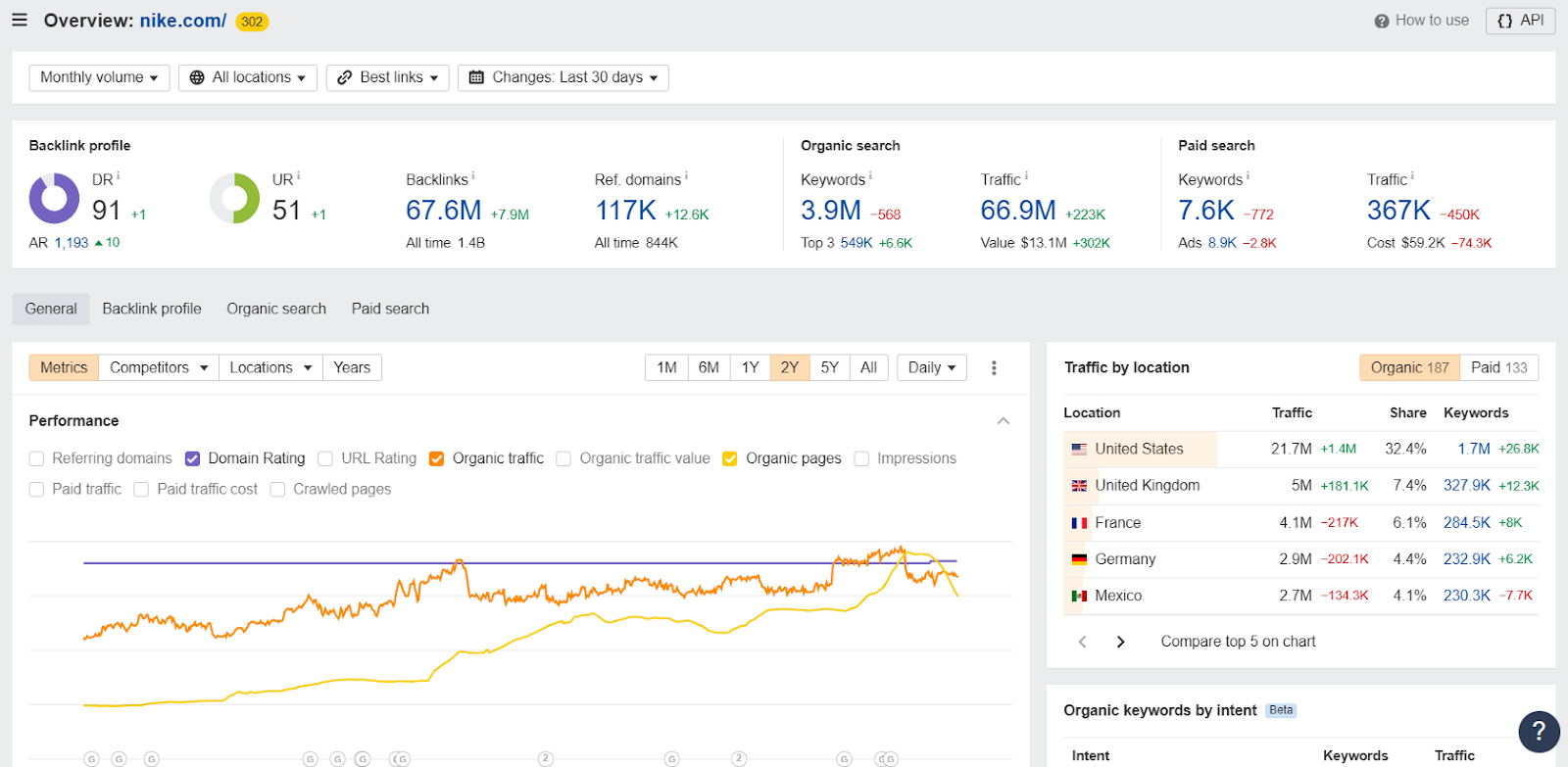This screenshot has width=1568, height=767.
Task: Click the next page arrow in Traffic by location
Action: 1120,642
